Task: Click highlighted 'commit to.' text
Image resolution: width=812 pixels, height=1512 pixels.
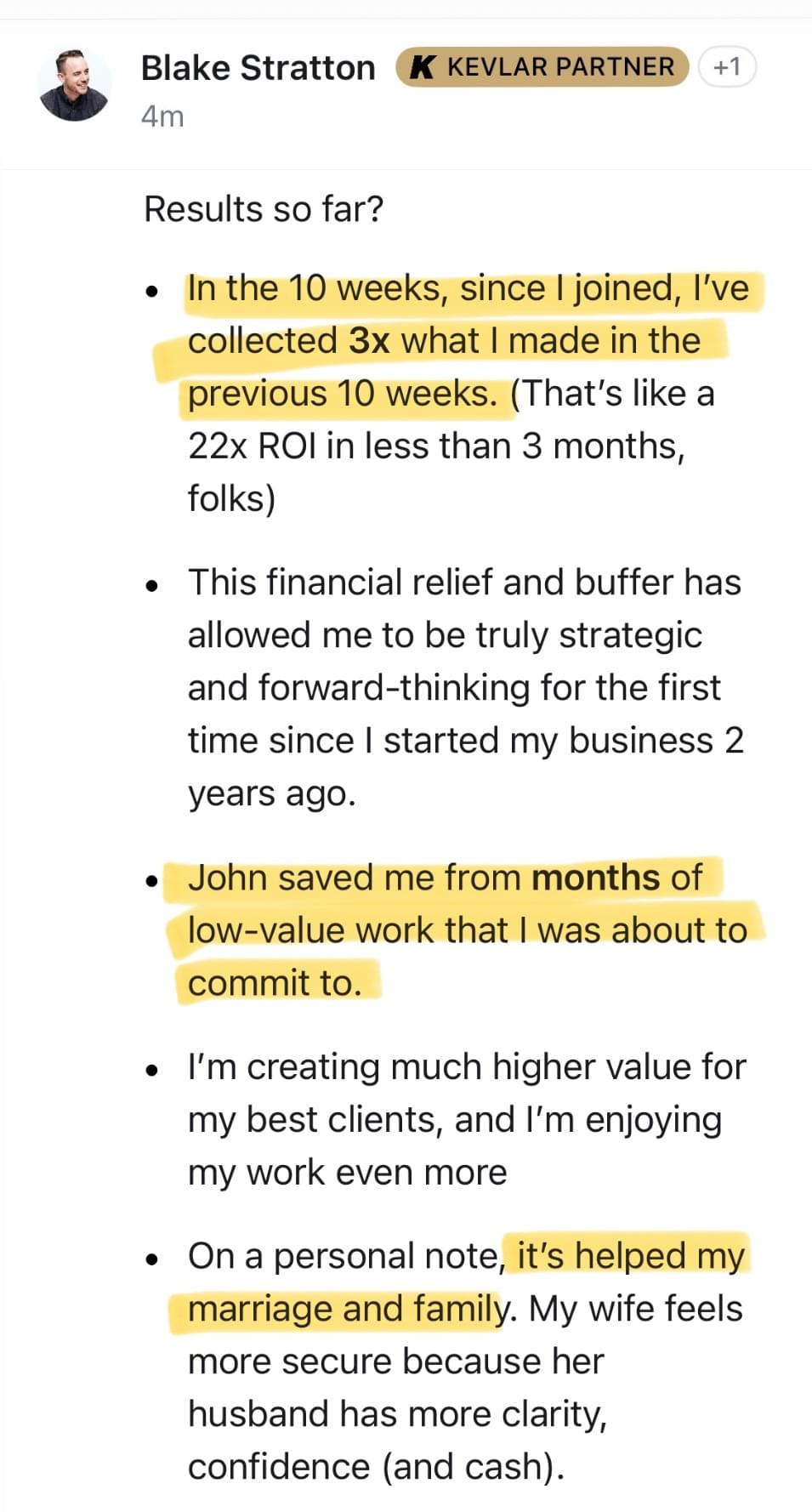Action: 275,983
